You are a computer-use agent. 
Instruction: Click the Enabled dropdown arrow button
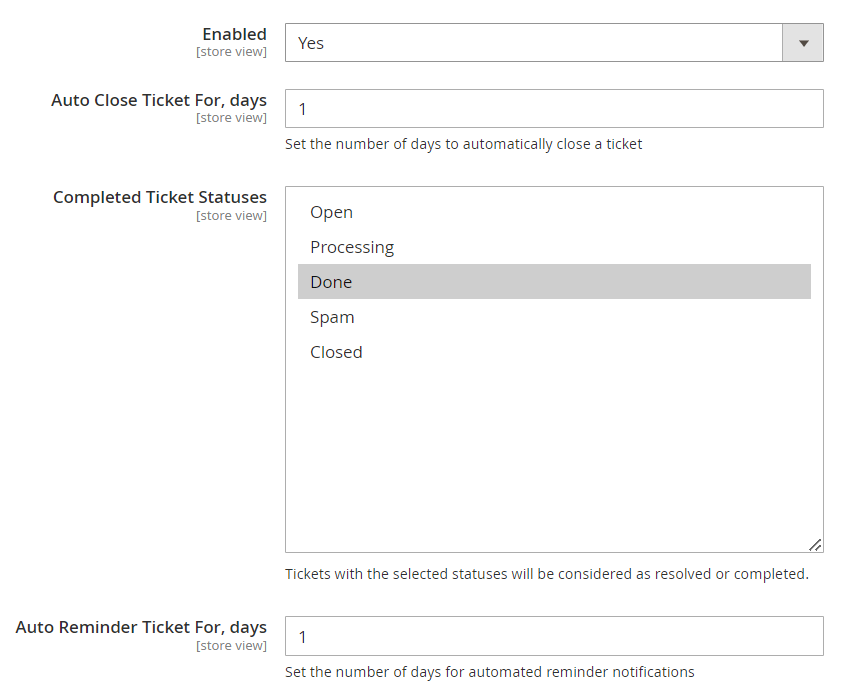click(x=803, y=43)
